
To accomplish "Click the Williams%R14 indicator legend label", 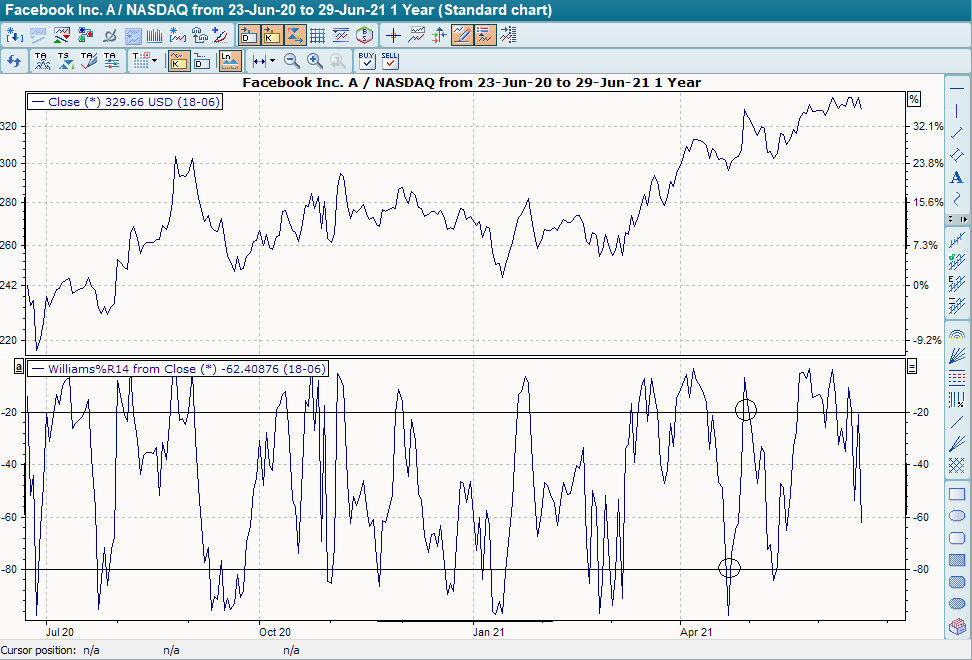I will click(x=180, y=369).
